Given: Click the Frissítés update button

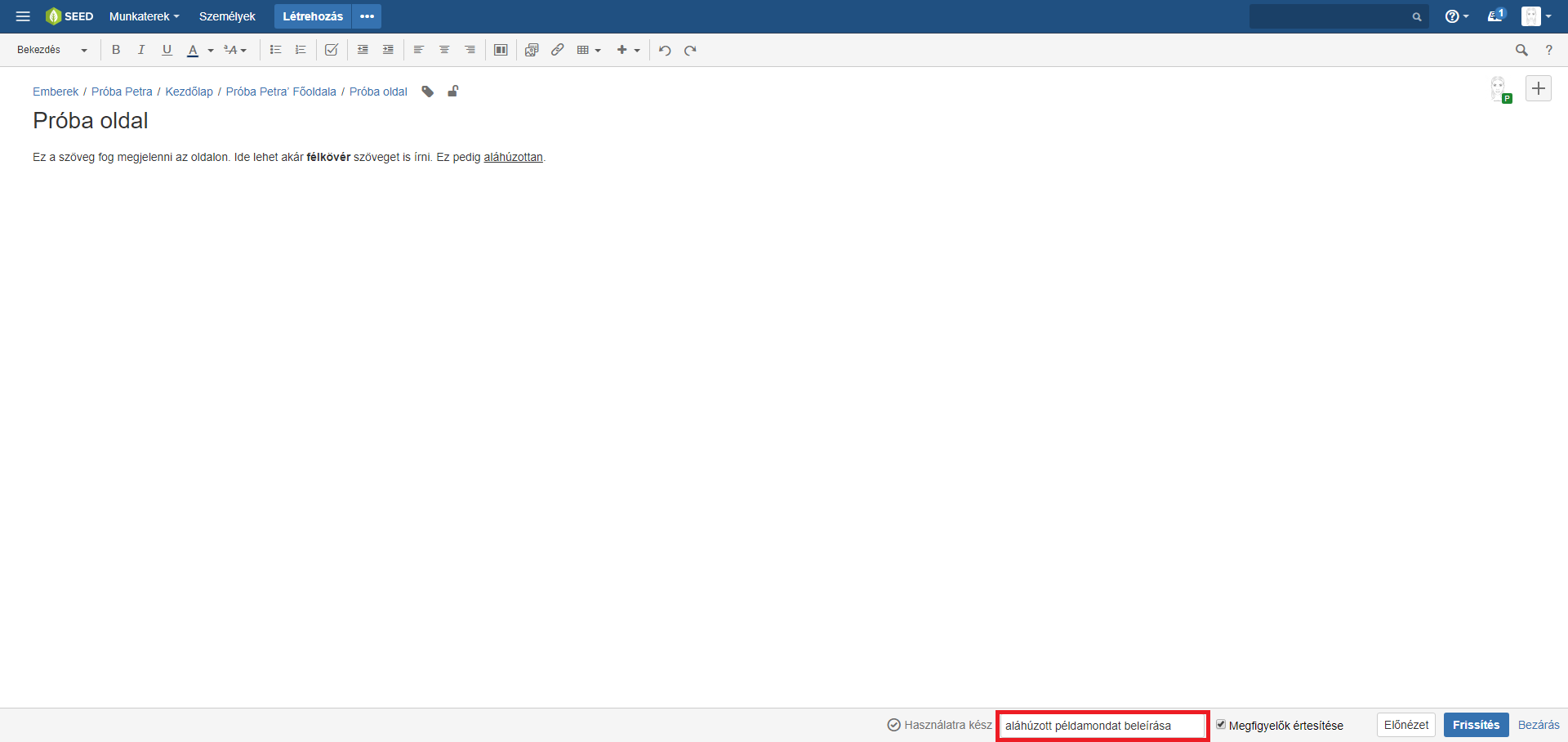Looking at the screenshot, I should (x=1475, y=725).
